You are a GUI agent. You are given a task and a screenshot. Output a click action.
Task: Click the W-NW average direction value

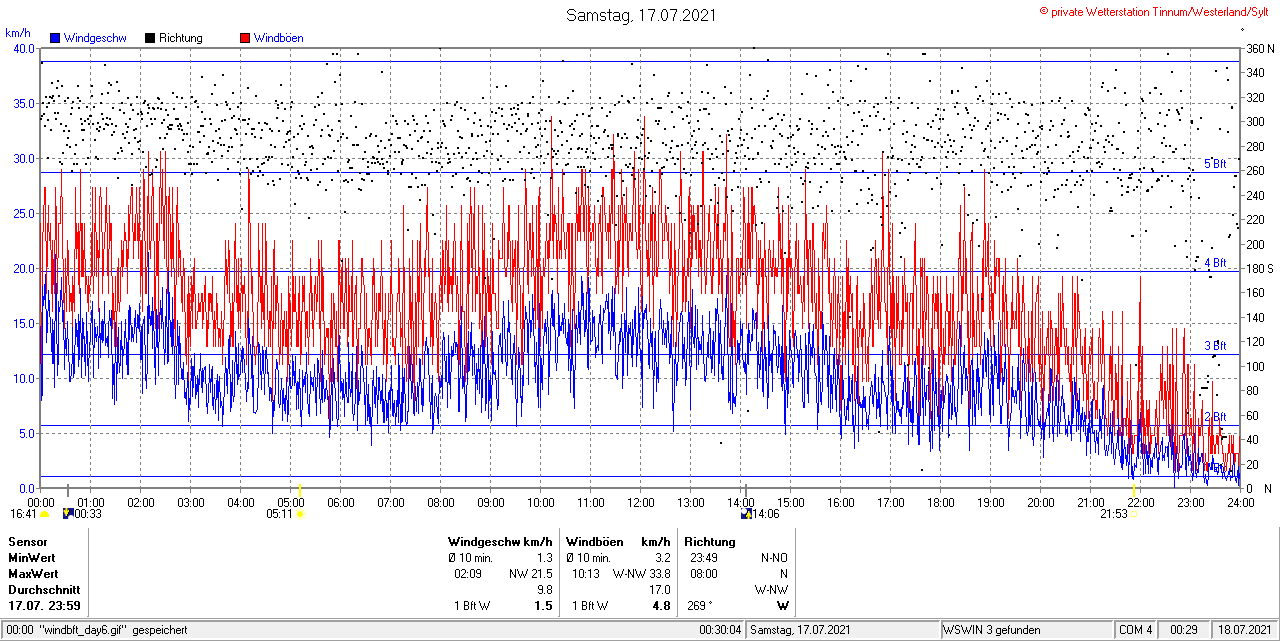pos(771,590)
